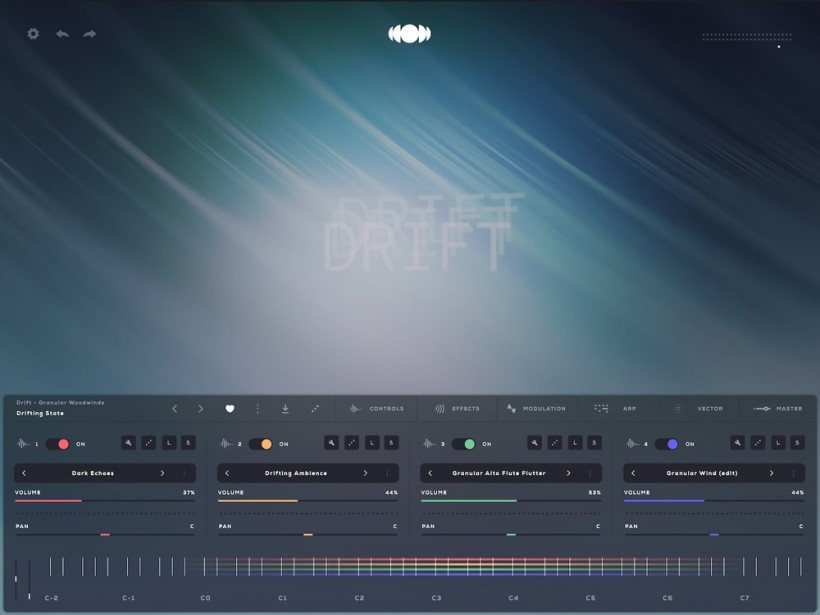The image size is (820, 615).
Task: Turn off layer 1 red switch
Action: [x=58, y=444]
